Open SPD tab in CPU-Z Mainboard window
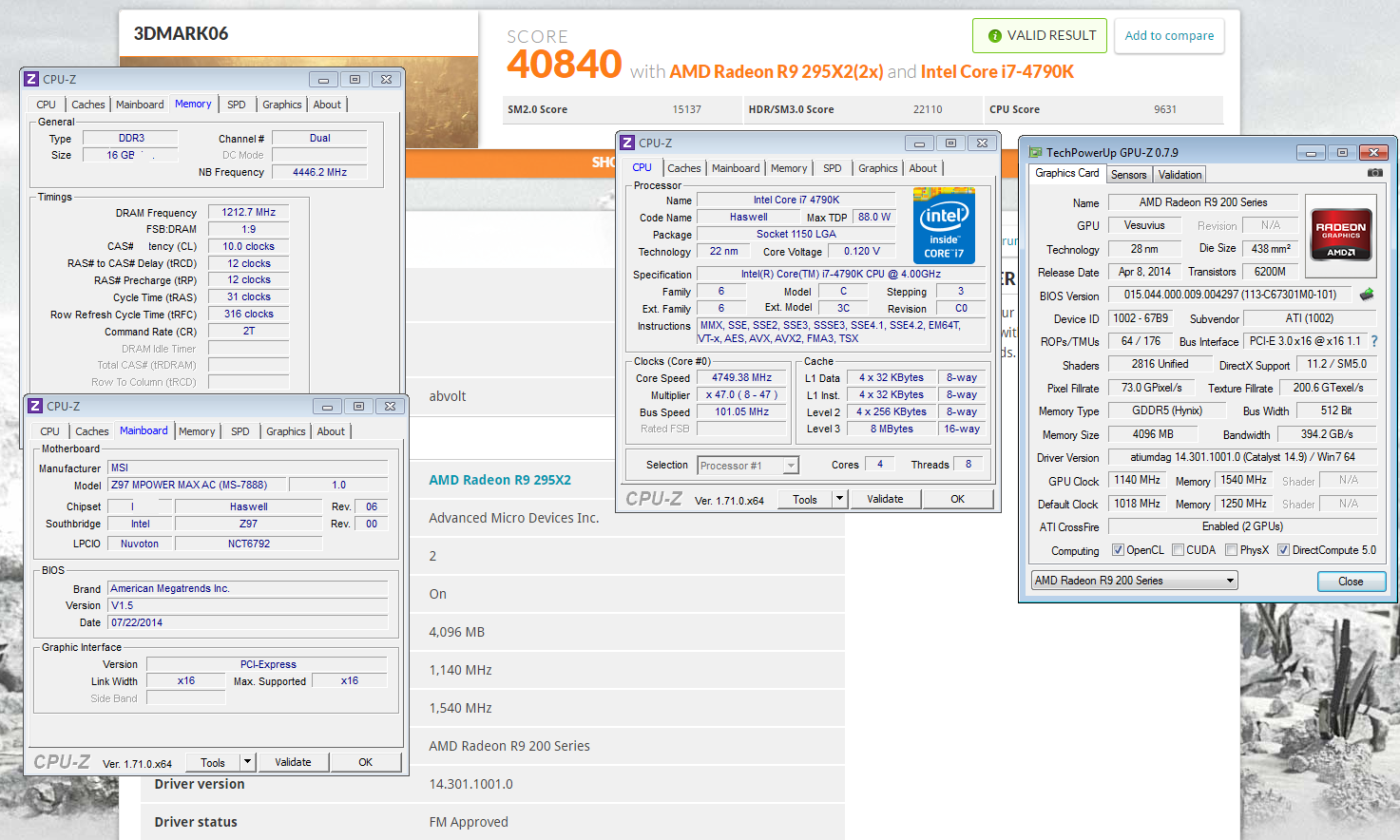 [240, 431]
